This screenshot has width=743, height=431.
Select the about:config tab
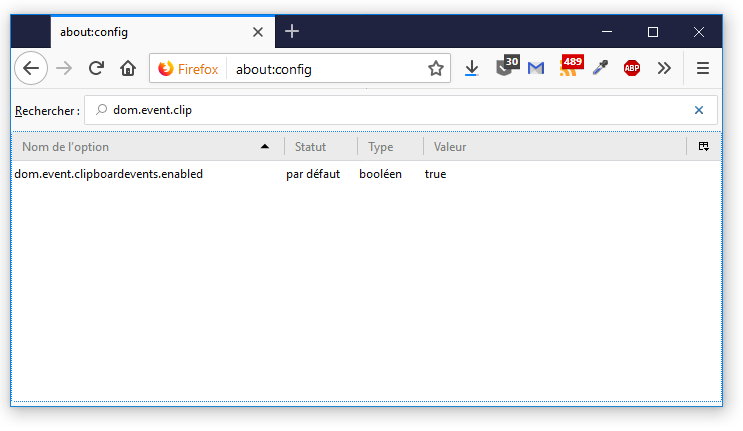coord(163,32)
